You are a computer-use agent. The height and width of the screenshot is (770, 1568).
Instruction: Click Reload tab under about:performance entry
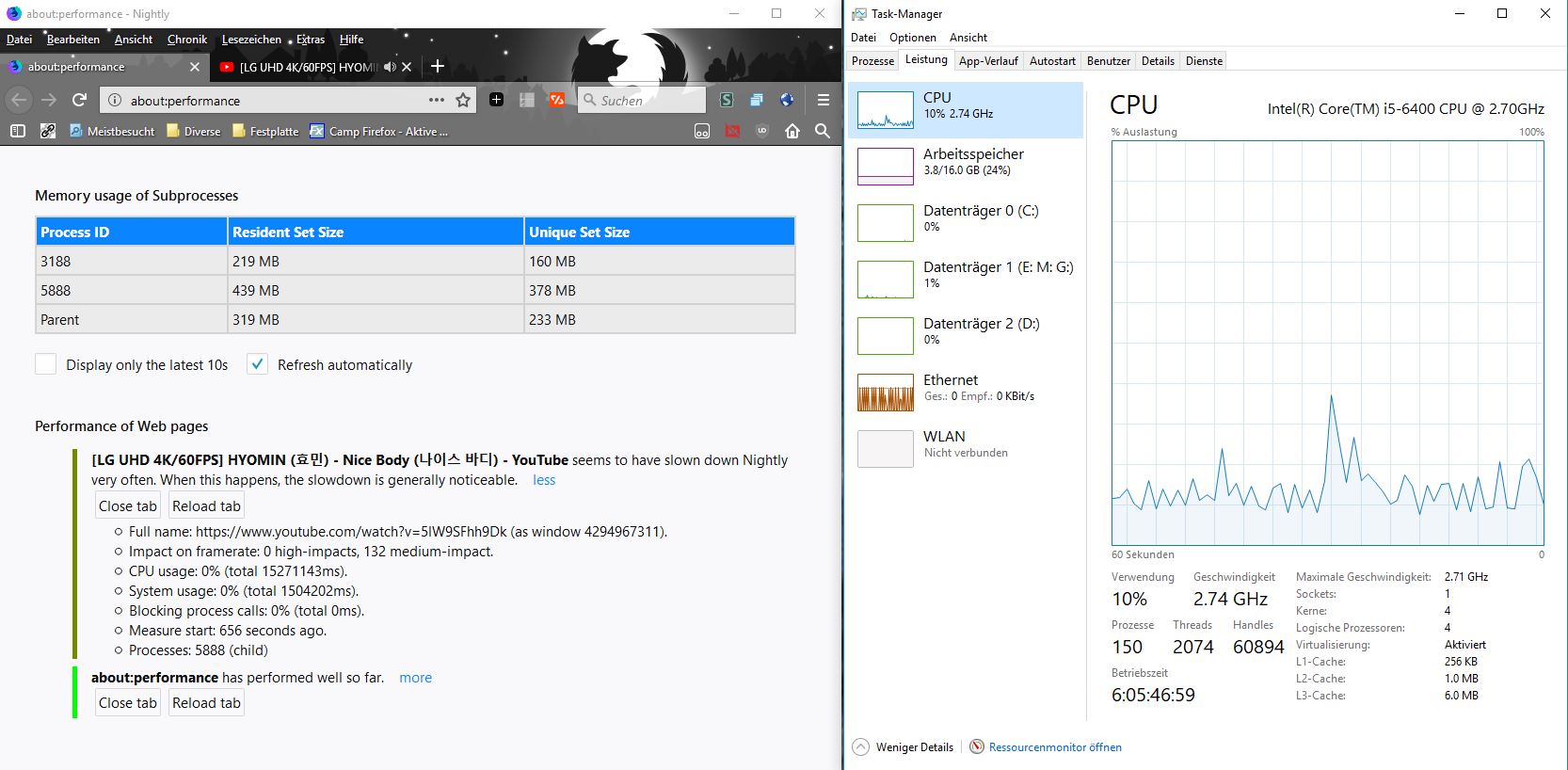(x=206, y=703)
